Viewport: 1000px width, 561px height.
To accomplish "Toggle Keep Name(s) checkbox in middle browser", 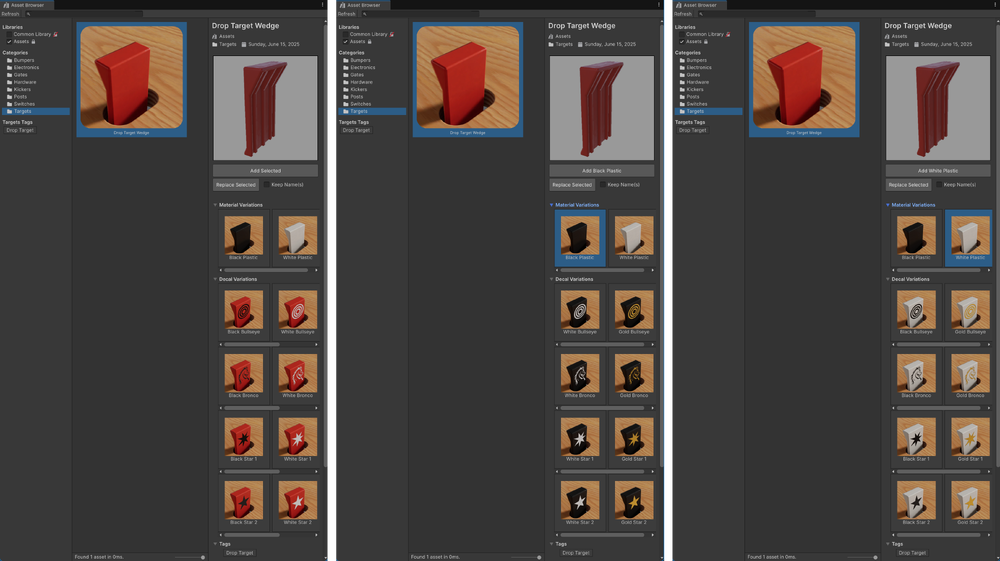I will [603, 185].
